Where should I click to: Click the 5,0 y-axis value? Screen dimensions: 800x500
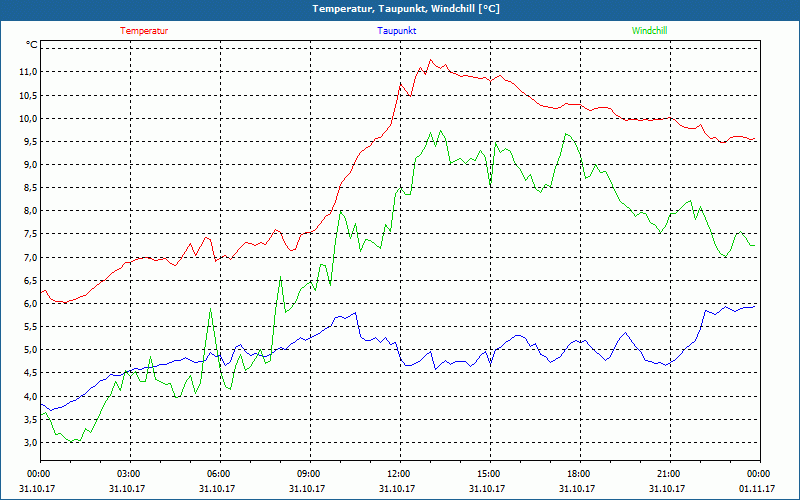[30, 350]
